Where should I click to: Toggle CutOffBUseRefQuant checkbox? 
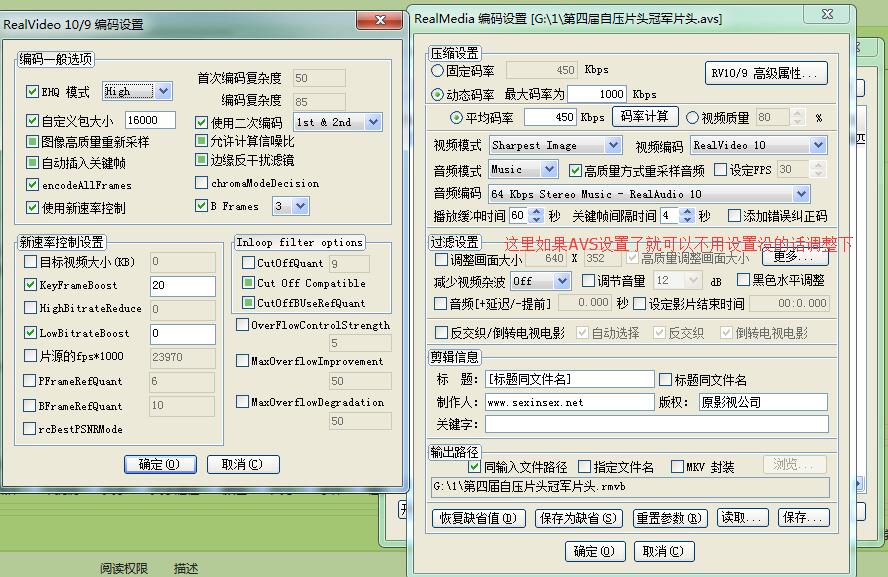248,303
